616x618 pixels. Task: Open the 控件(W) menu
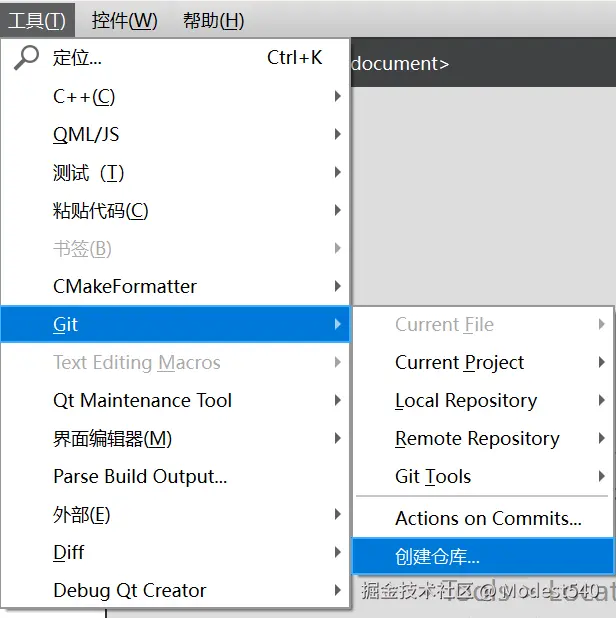click(x=124, y=20)
